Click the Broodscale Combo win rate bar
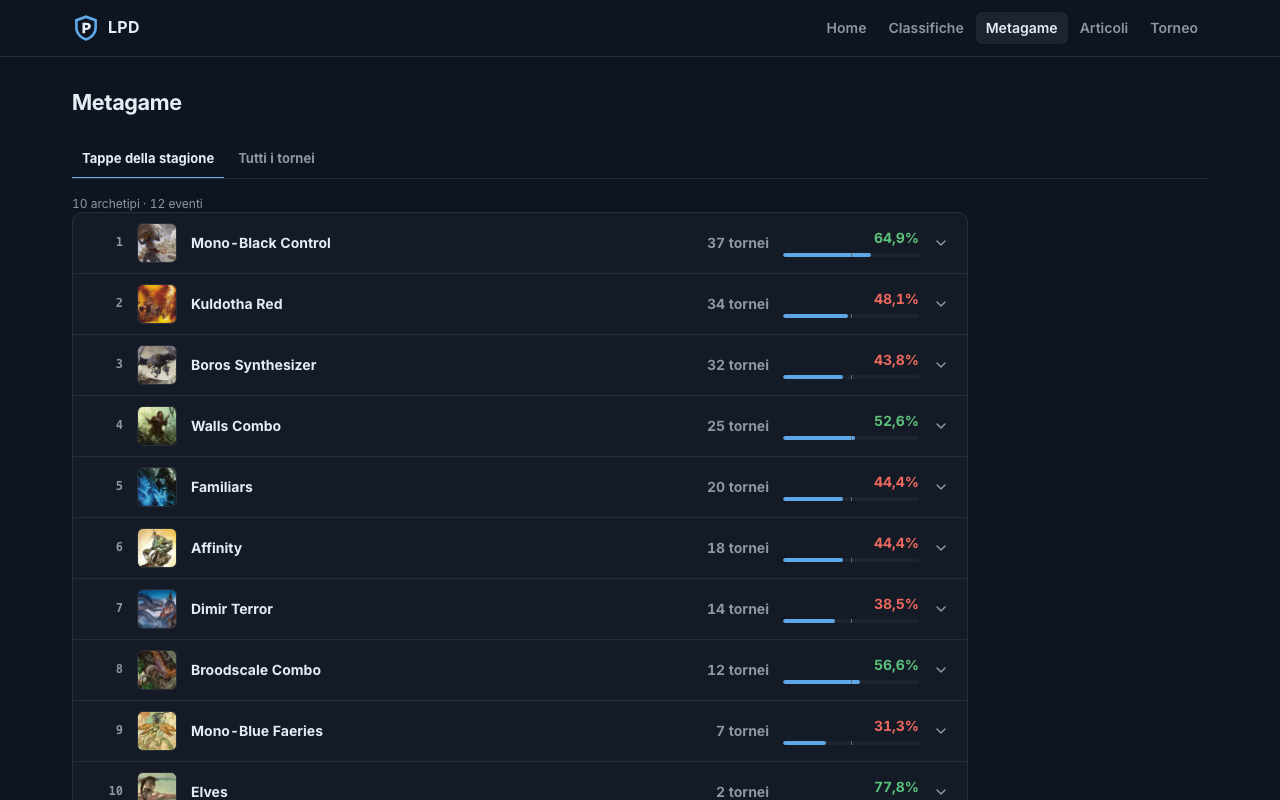 point(851,682)
